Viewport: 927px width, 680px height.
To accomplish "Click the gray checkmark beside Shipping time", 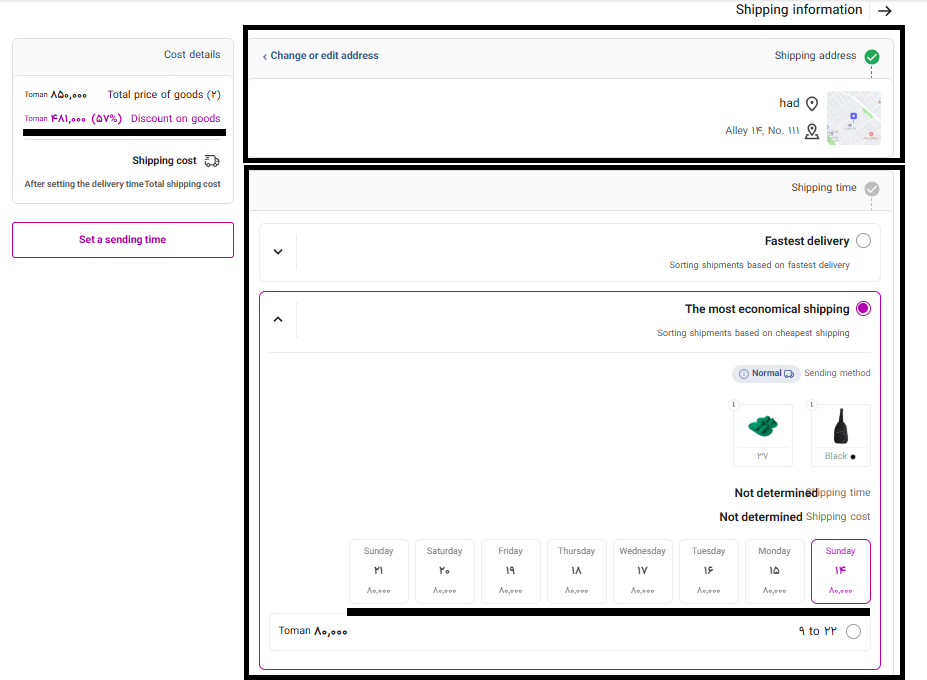I will coord(872,188).
